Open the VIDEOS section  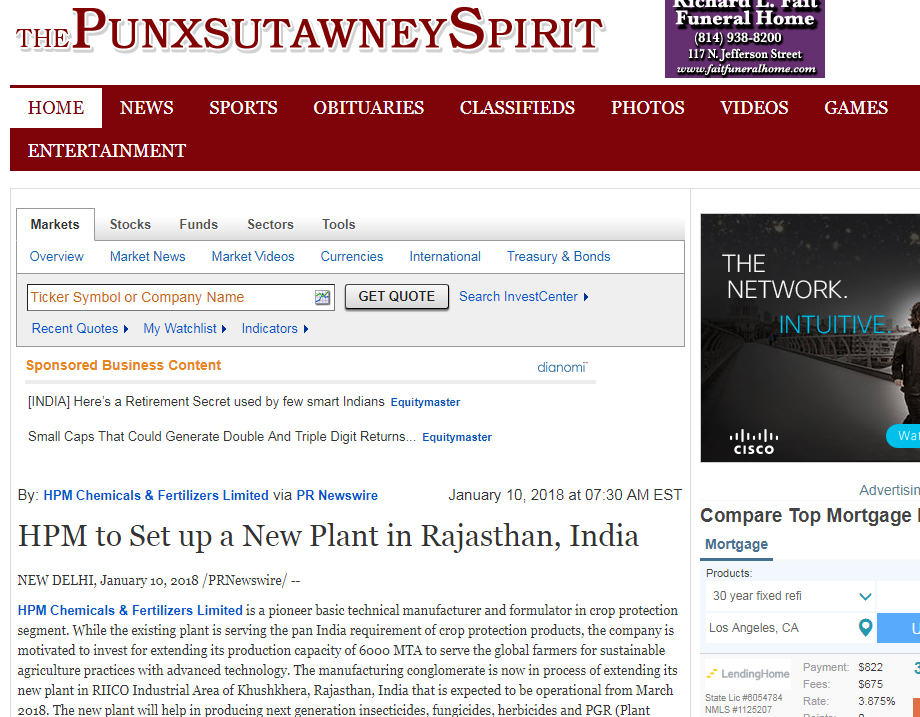point(754,108)
